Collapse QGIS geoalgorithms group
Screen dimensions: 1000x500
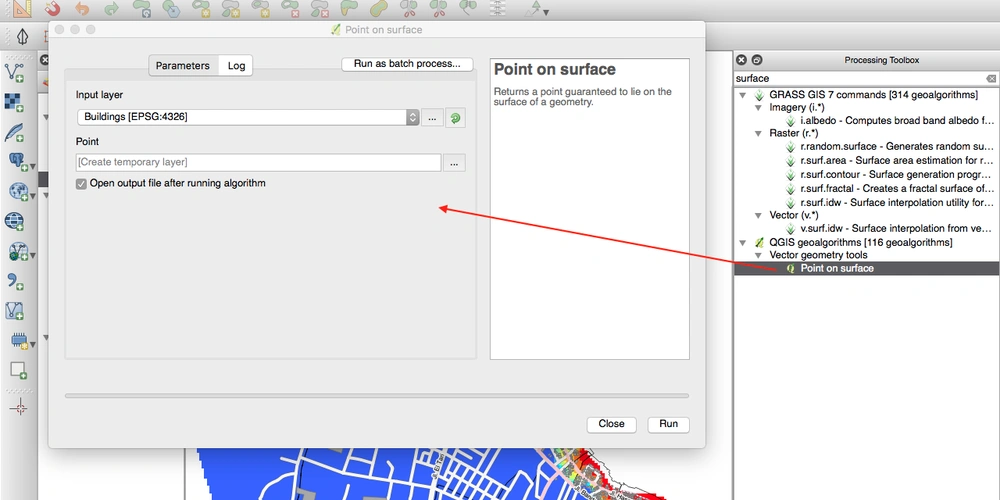(x=742, y=242)
